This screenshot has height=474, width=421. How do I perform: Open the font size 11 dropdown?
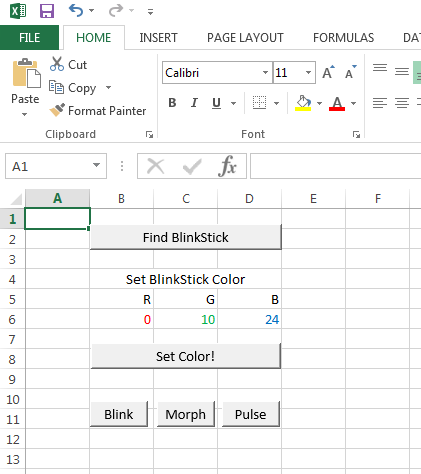(308, 72)
